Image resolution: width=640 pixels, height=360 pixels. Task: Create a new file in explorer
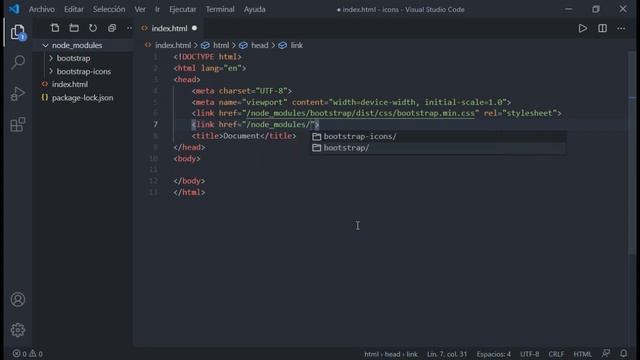(55, 28)
